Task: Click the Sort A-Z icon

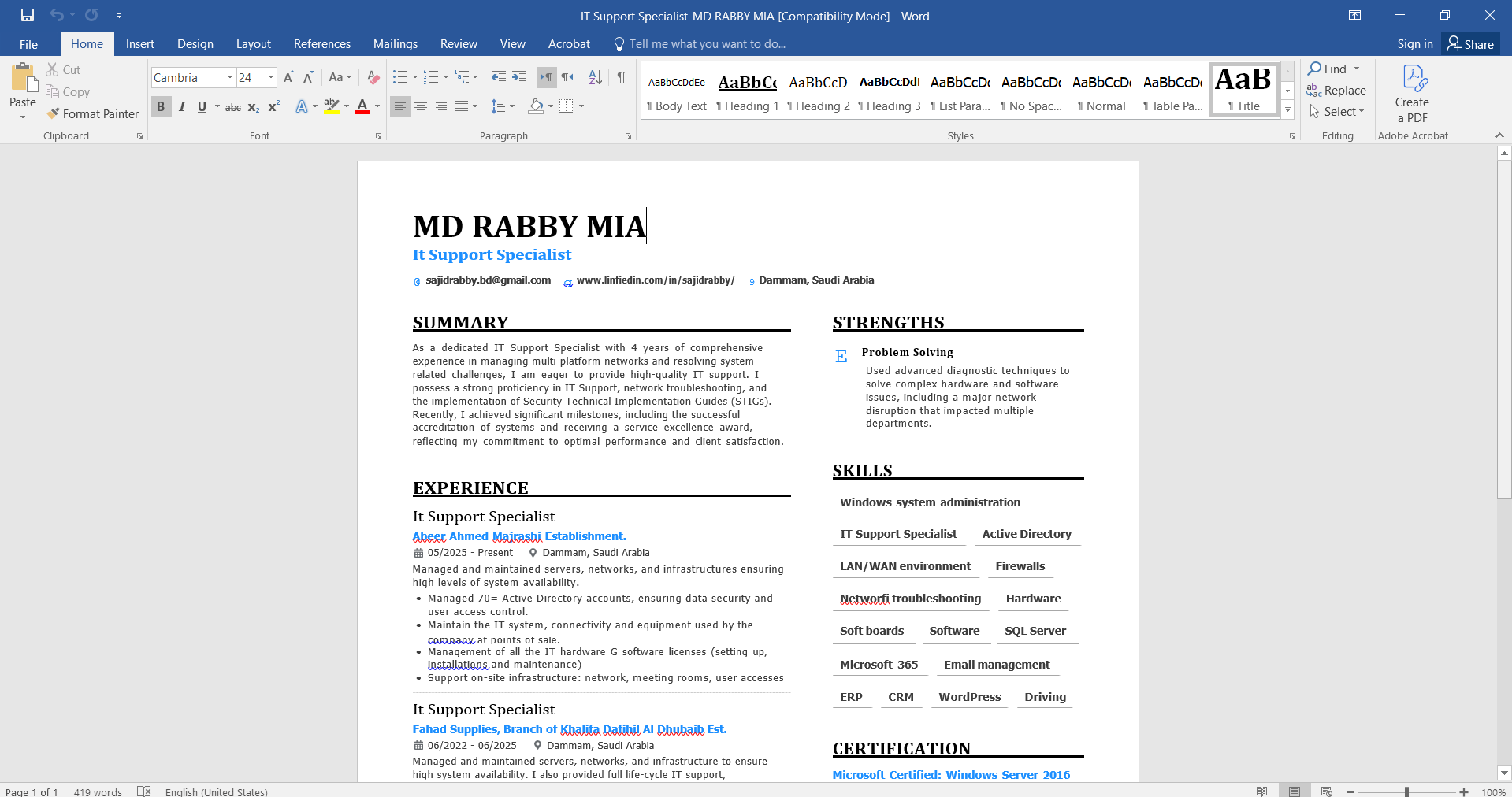Action: (x=595, y=77)
